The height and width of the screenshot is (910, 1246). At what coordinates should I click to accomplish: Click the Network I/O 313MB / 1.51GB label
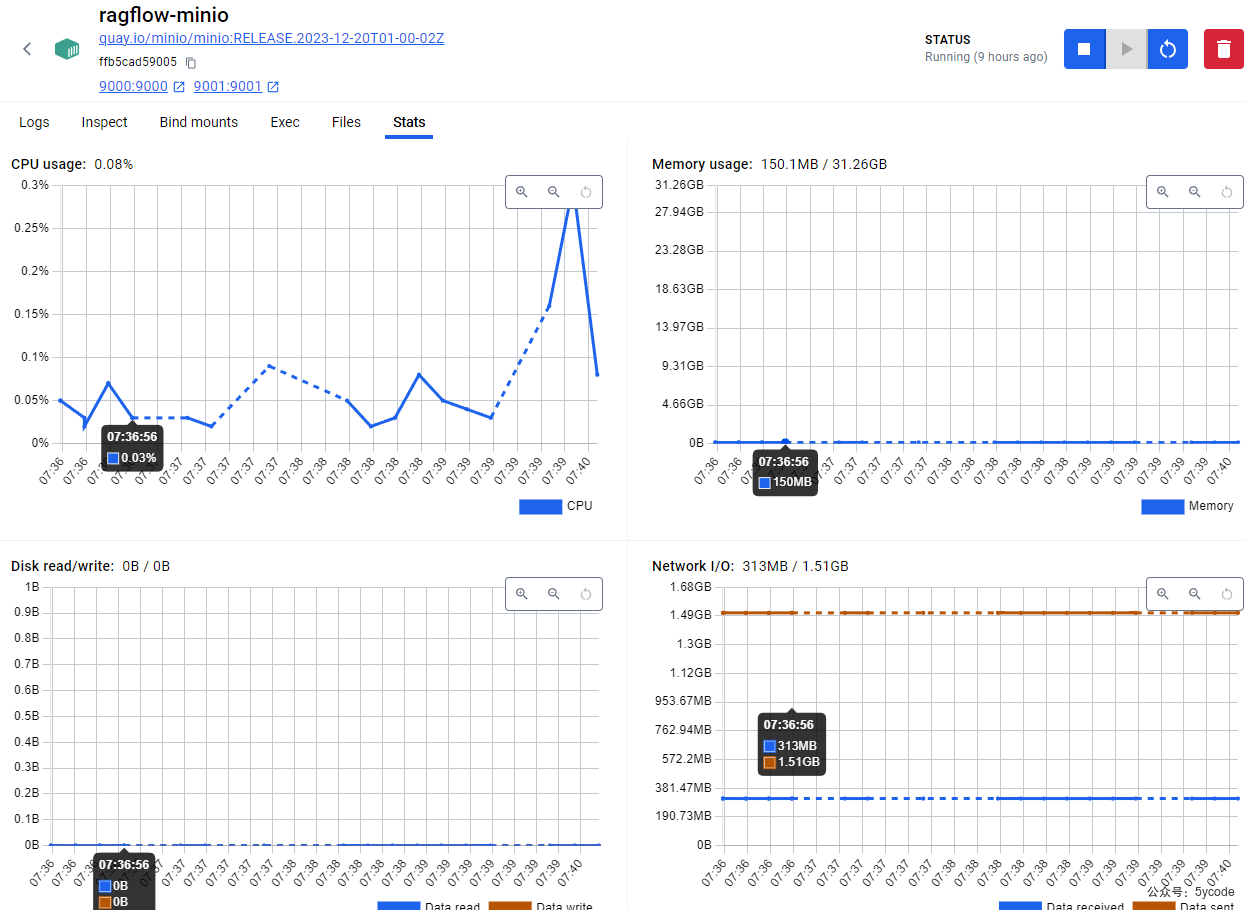click(x=750, y=566)
